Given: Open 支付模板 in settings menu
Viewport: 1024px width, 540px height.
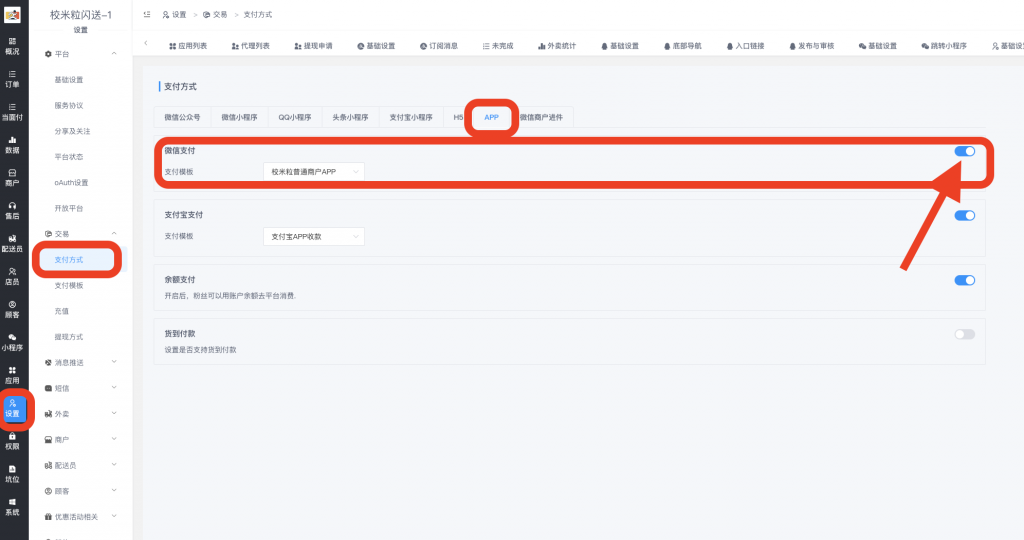Looking at the screenshot, I should tap(69, 285).
